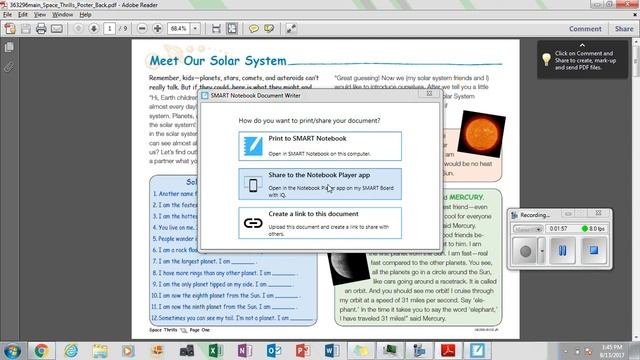Open Word from the taskbar
This screenshot has height=360, width=640.
[x=331, y=351]
